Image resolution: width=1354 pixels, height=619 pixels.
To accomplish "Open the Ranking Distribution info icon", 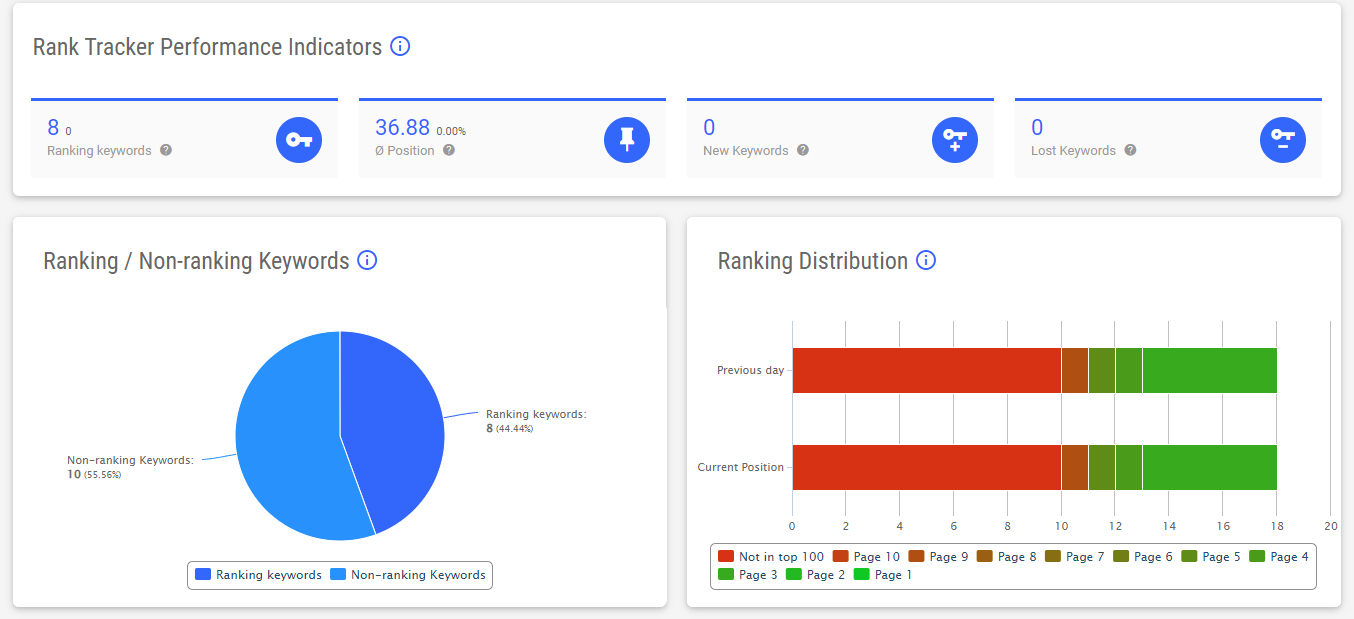I will click(926, 261).
